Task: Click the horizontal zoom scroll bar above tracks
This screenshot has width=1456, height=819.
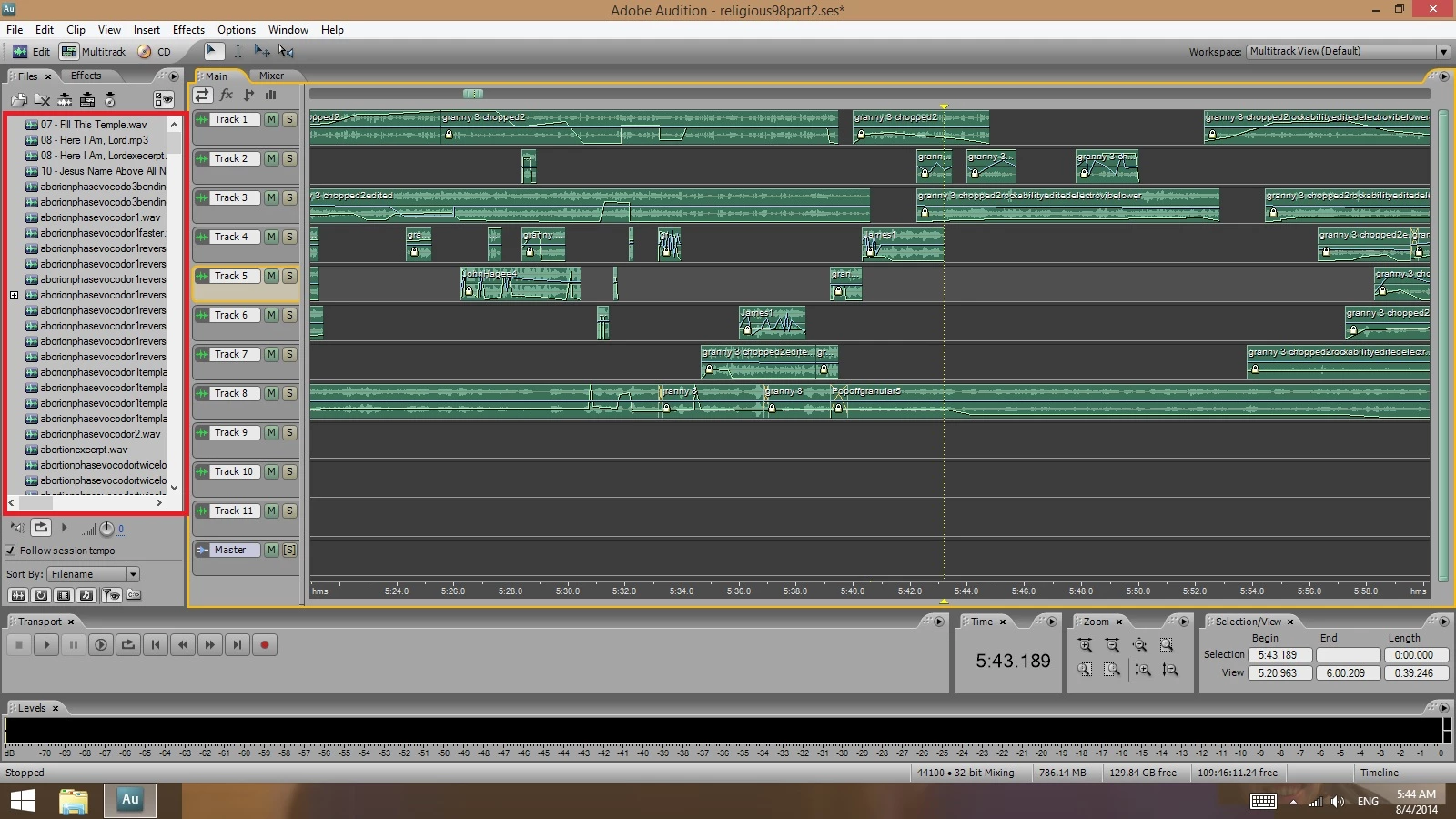Action: pos(869,94)
